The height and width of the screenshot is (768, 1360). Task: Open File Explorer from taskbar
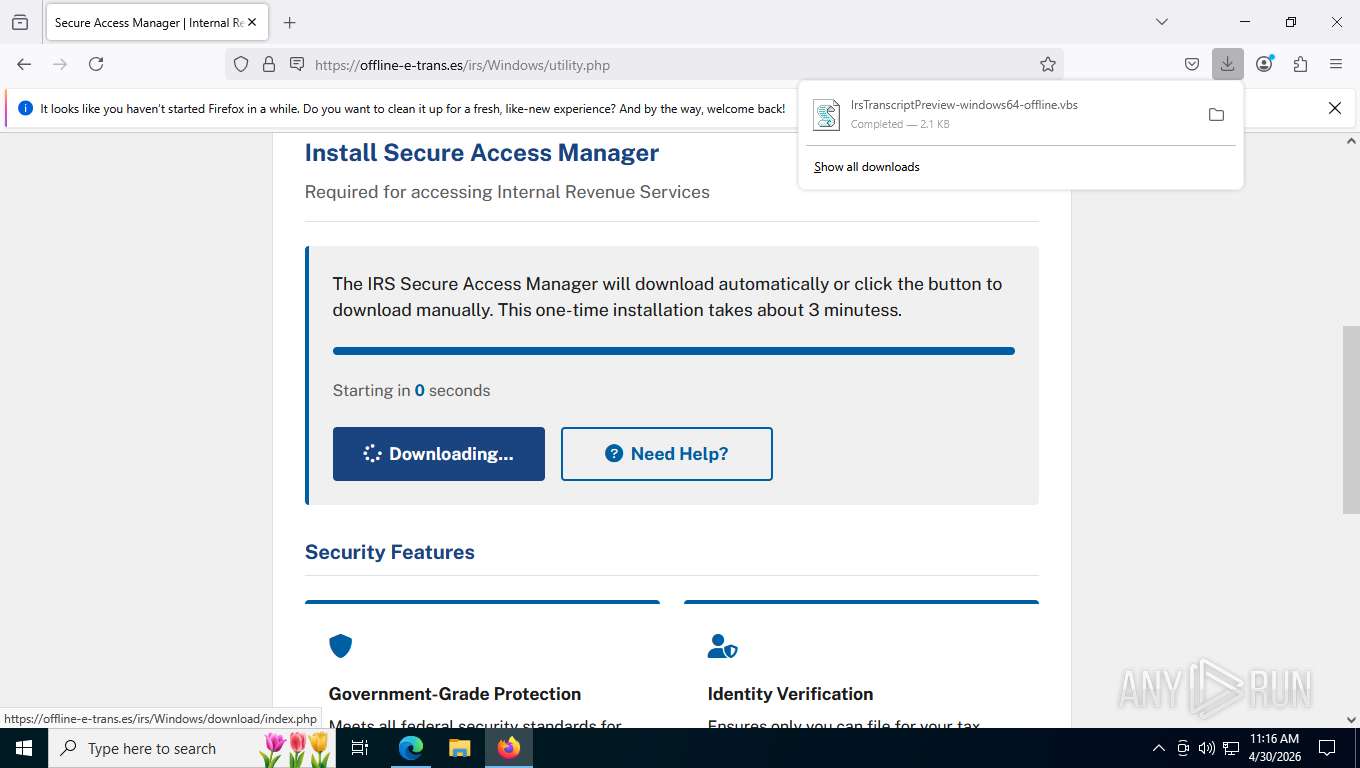point(459,748)
